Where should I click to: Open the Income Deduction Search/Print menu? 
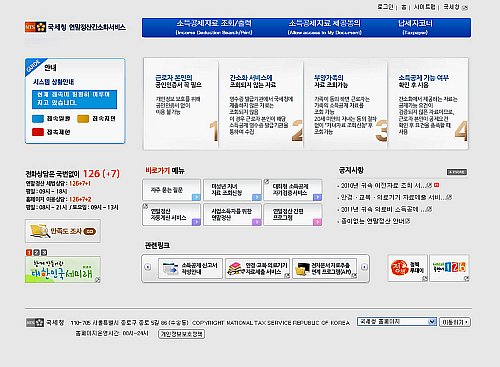(214, 27)
